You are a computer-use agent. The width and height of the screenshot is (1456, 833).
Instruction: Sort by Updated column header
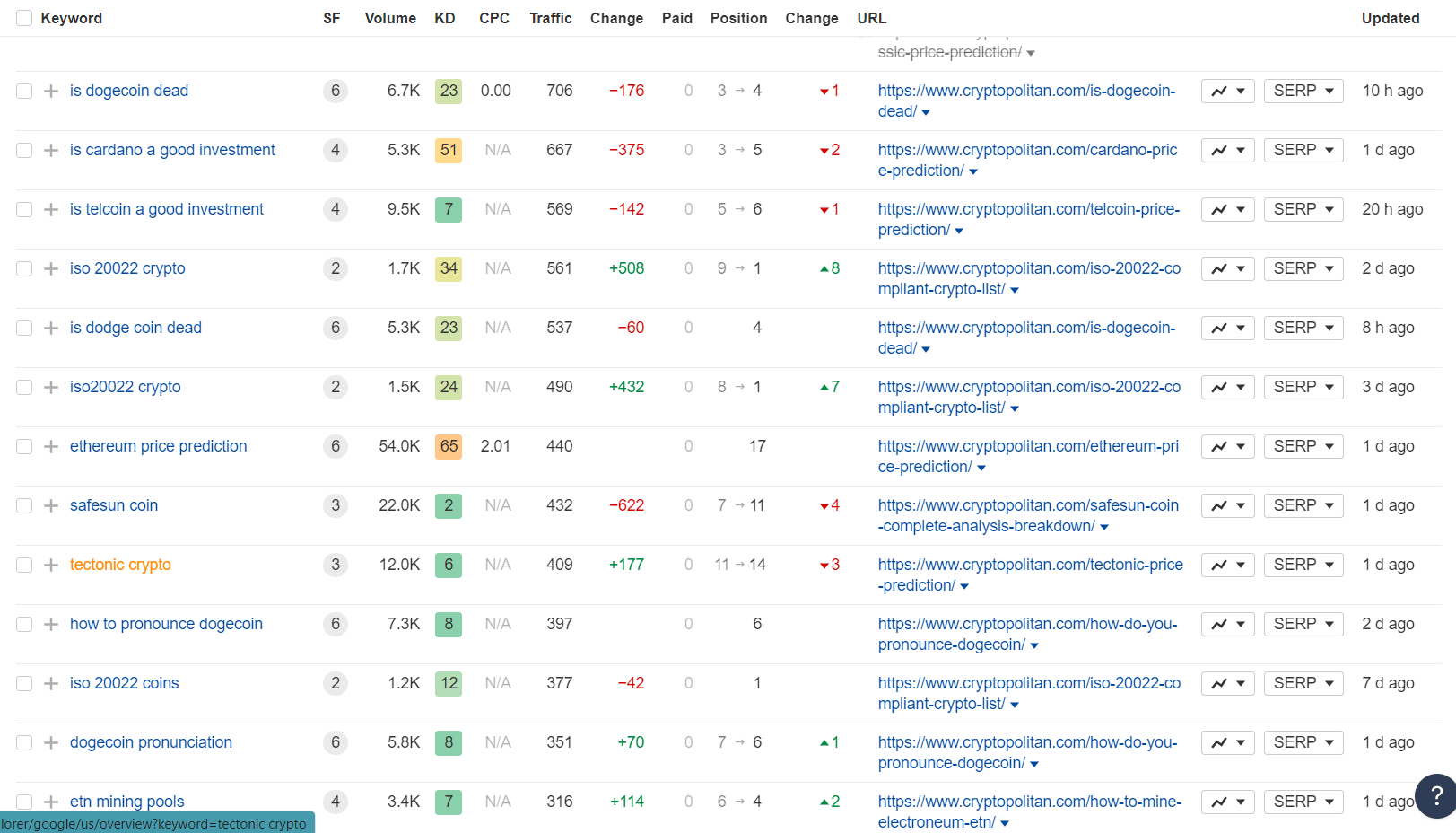click(1391, 18)
